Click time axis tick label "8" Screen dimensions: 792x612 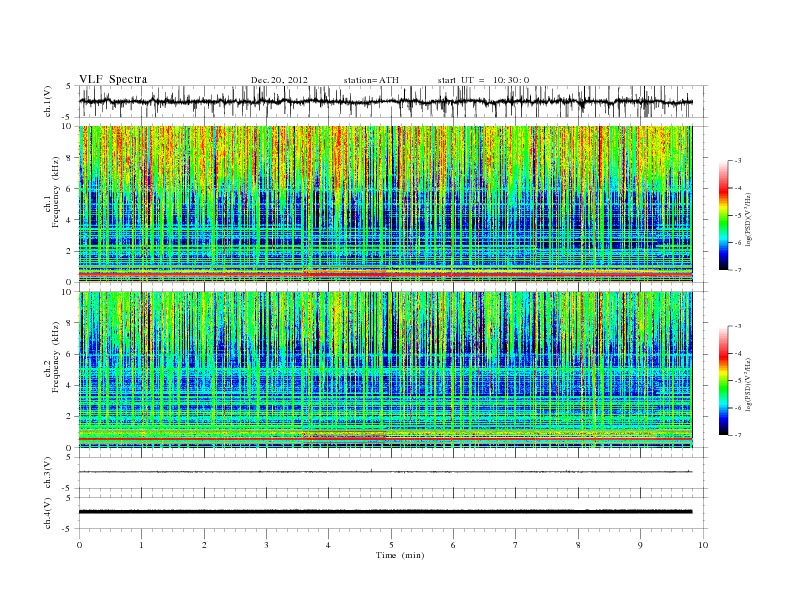[x=578, y=545]
